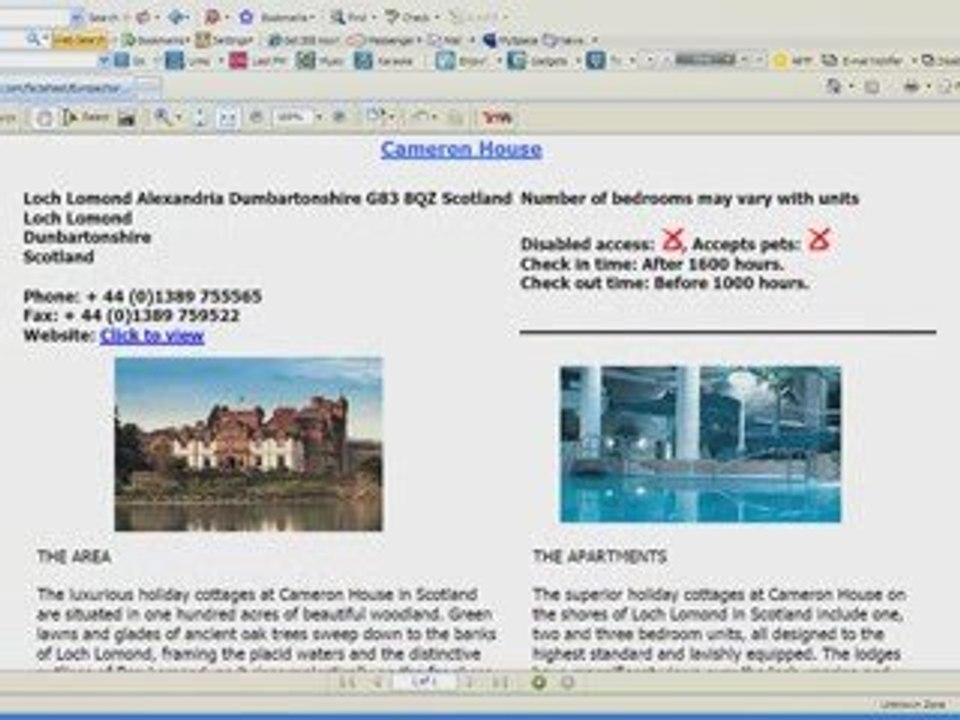The width and height of the screenshot is (960, 720).
Task: Click the News toolbar button
Action: point(564,40)
